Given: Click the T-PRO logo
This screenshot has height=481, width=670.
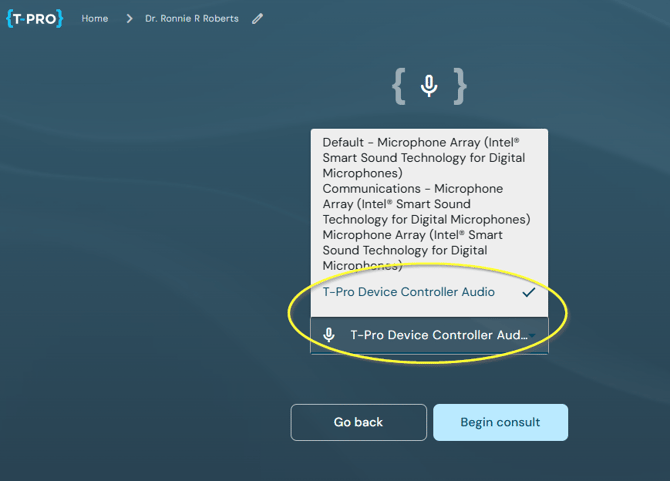Looking at the screenshot, I should (x=35, y=18).
